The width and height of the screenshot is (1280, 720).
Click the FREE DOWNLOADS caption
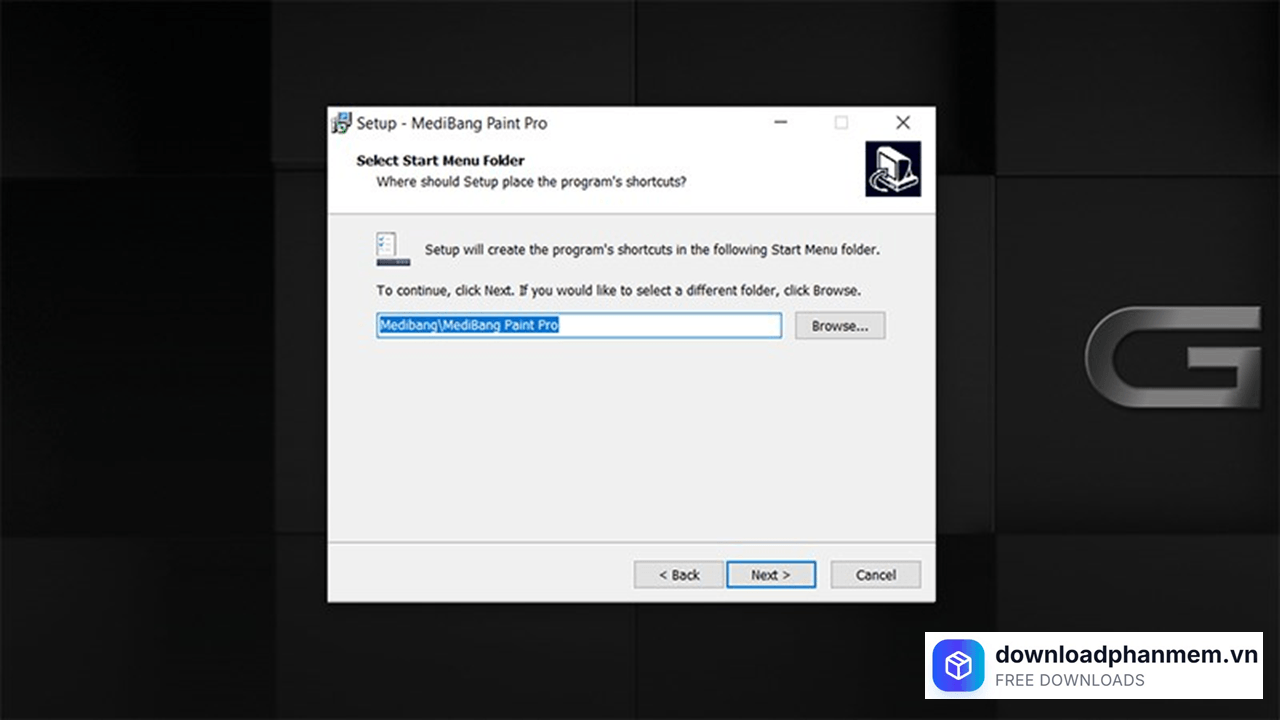1069,681
